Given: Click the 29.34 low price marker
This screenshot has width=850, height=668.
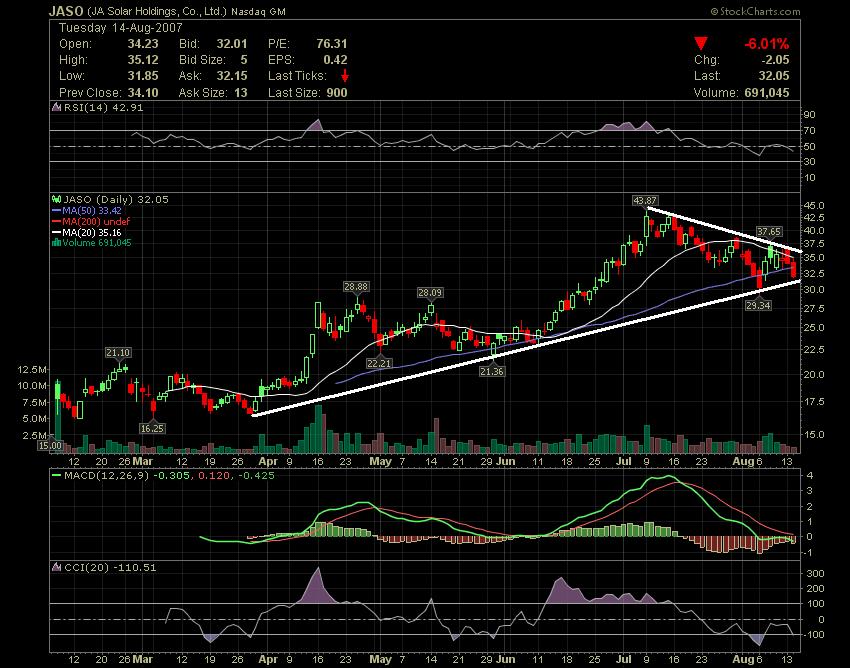Looking at the screenshot, I should 758,306.
